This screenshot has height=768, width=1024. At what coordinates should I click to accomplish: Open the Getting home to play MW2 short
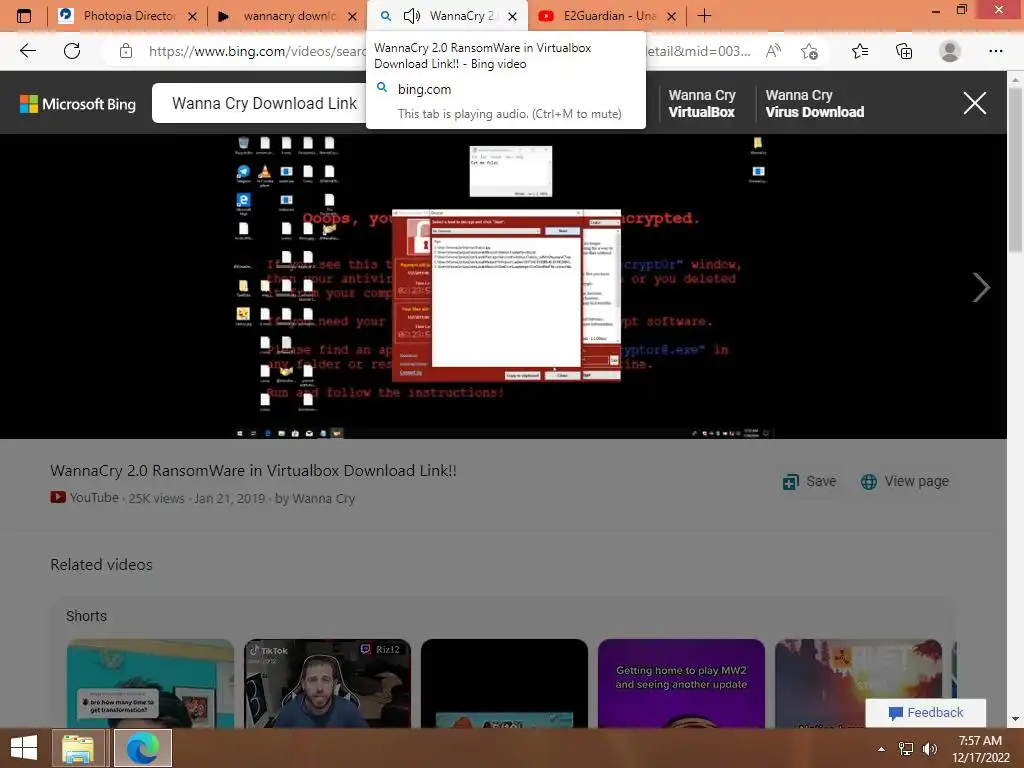[x=681, y=683]
